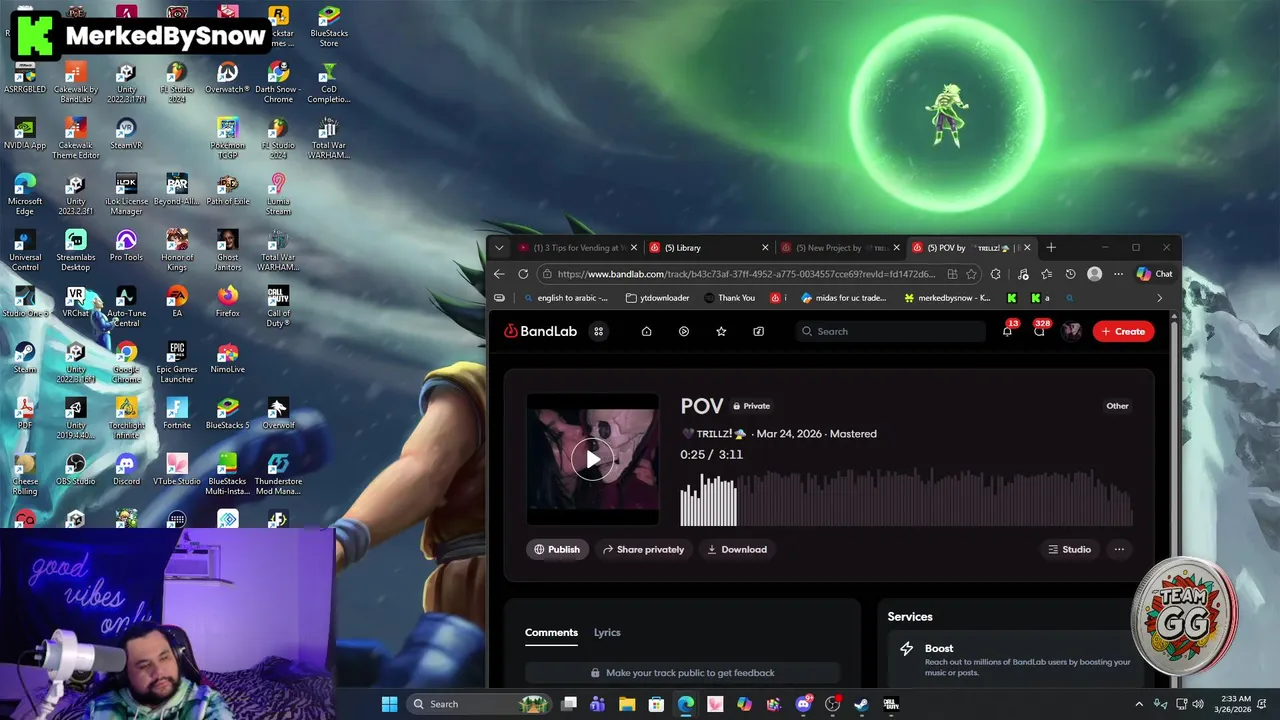Viewport: 1280px width, 720px height.
Task: Click Share privately
Action: point(643,549)
